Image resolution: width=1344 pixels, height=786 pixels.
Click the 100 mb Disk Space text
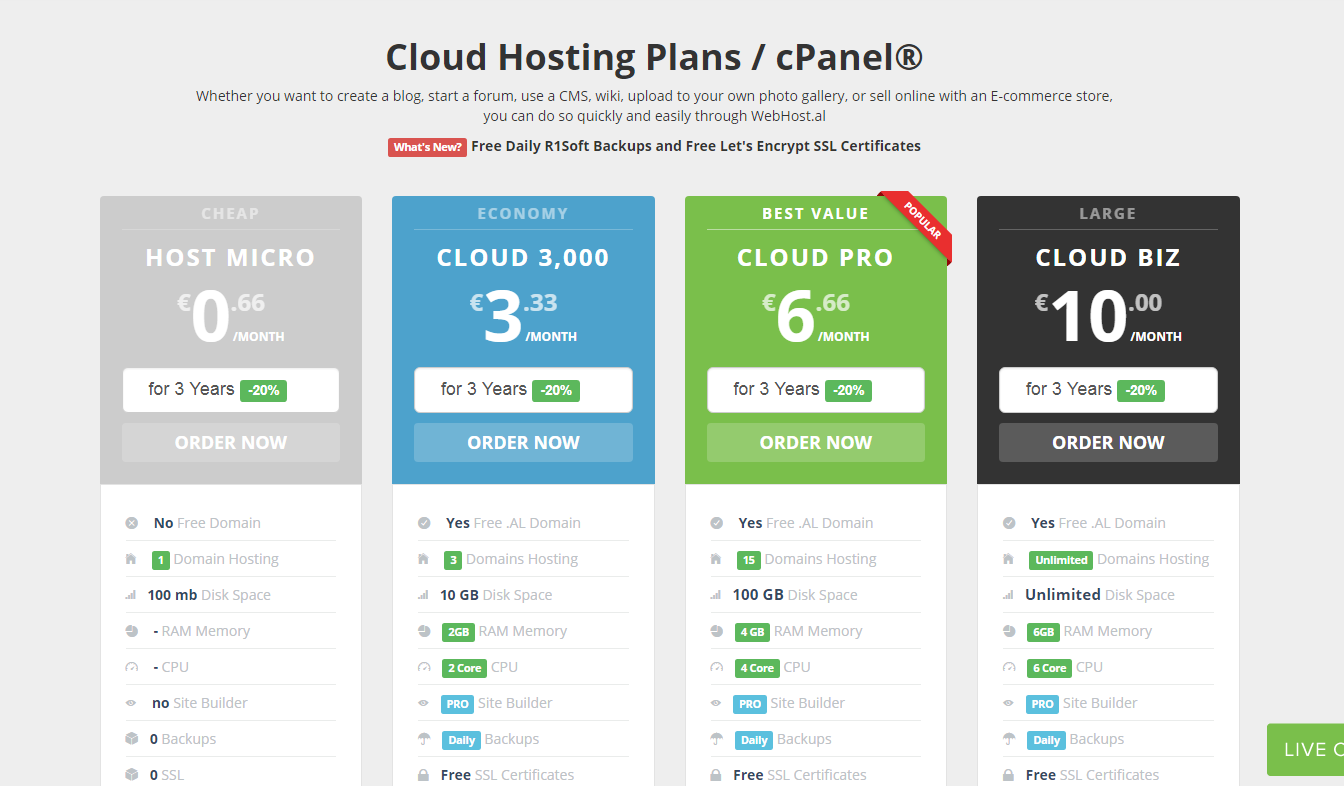(x=209, y=595)
